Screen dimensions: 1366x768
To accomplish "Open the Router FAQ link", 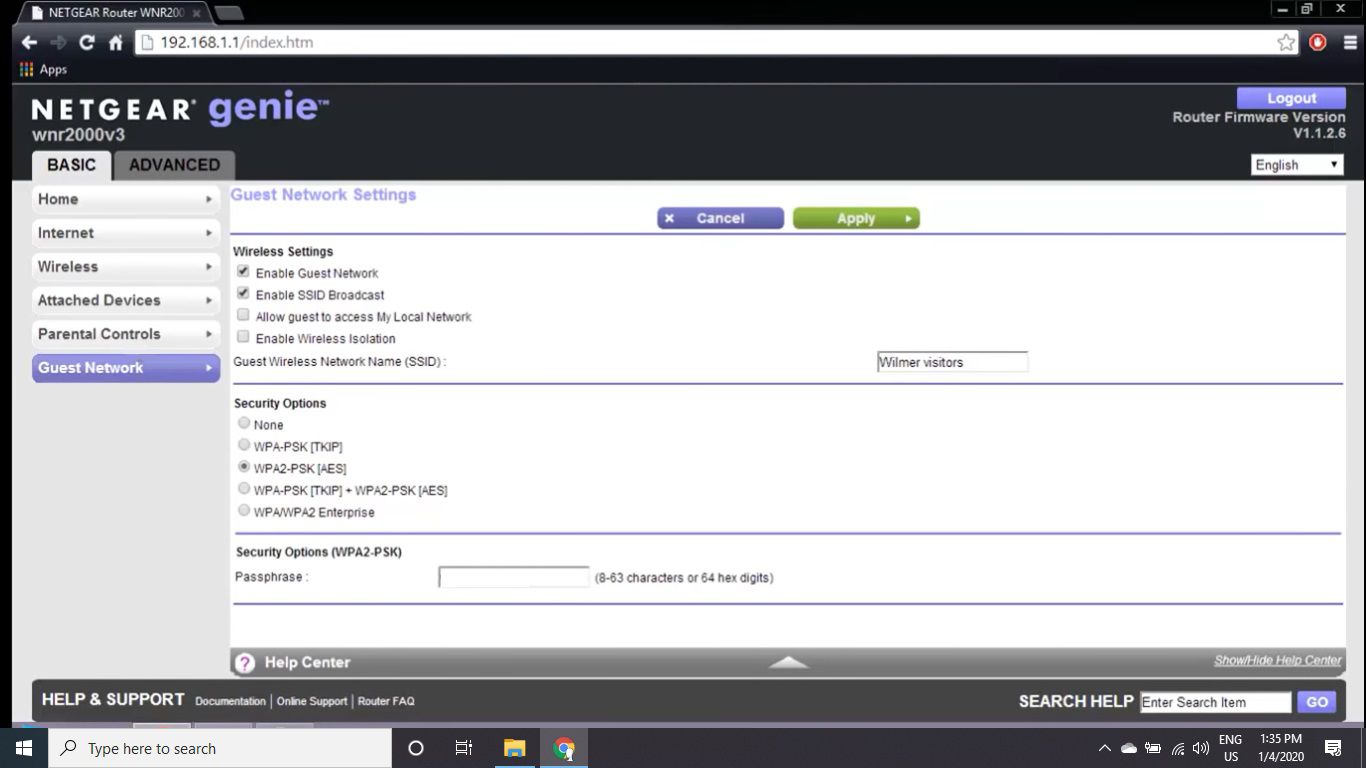I will pyautogui.click(x=386, y=701).
